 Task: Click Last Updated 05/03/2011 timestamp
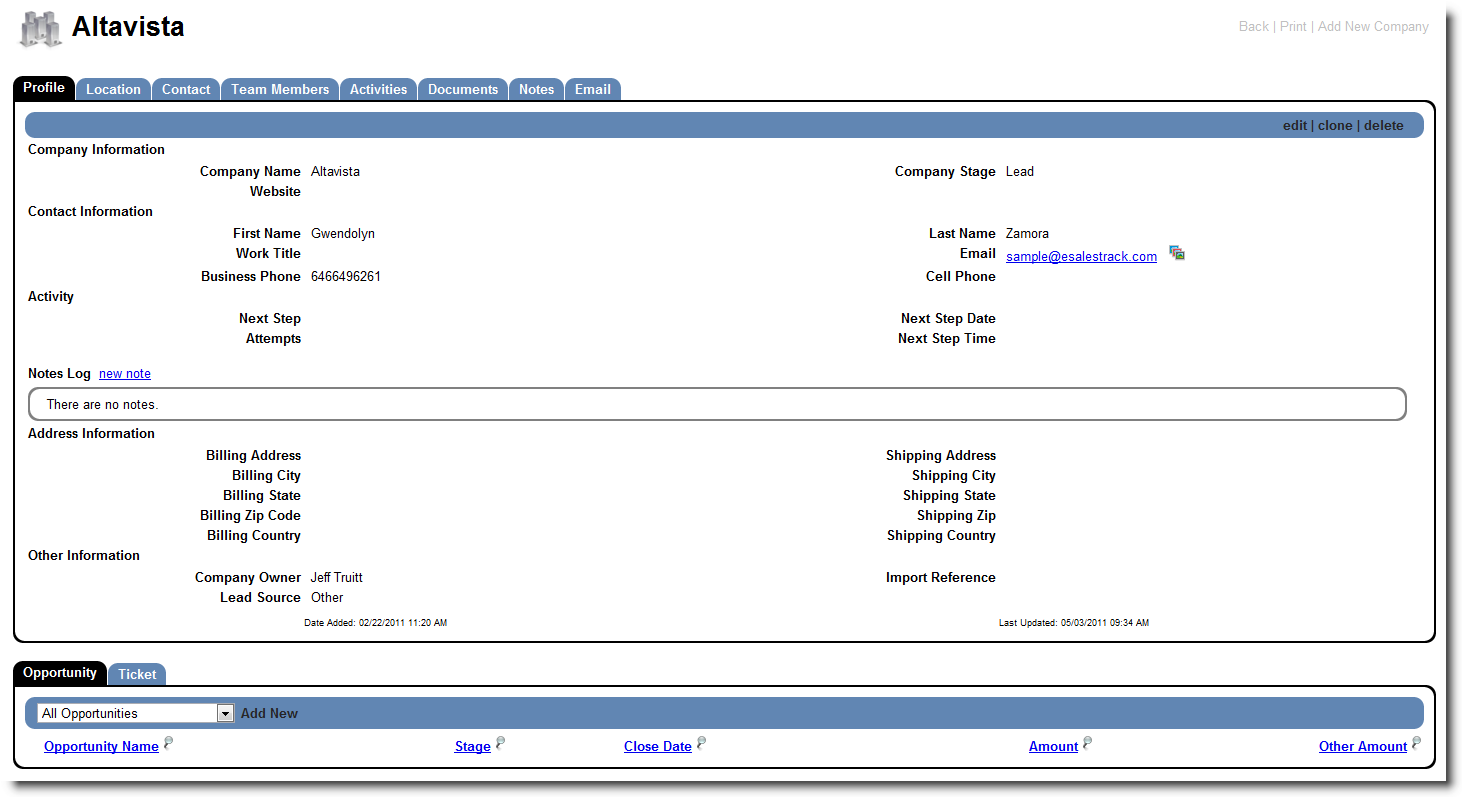pos(1074,622)
